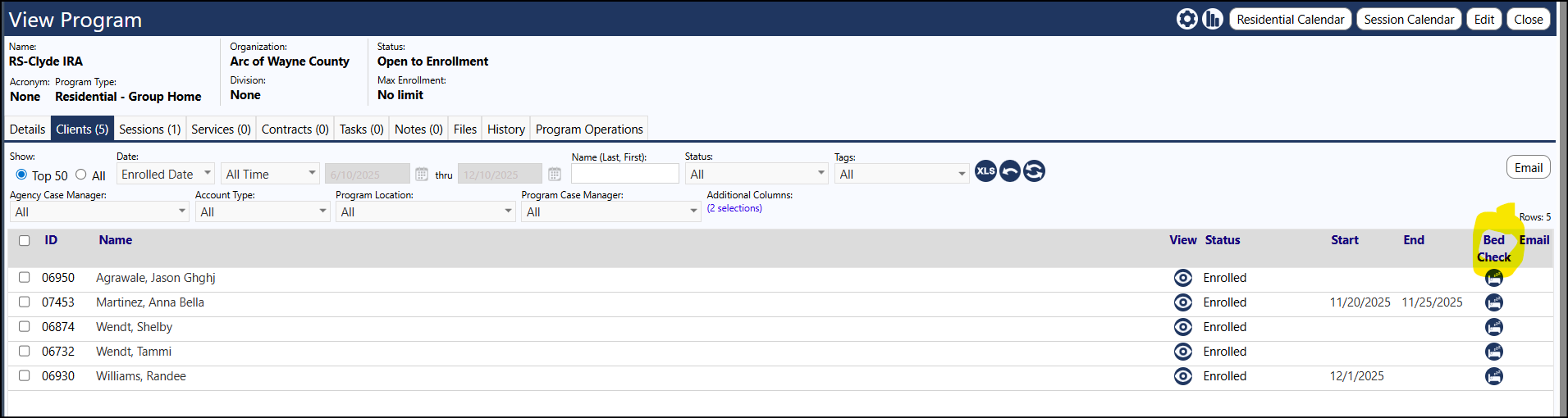
Task: Click the undo filter reset icon
Action: coord(1010,171)
